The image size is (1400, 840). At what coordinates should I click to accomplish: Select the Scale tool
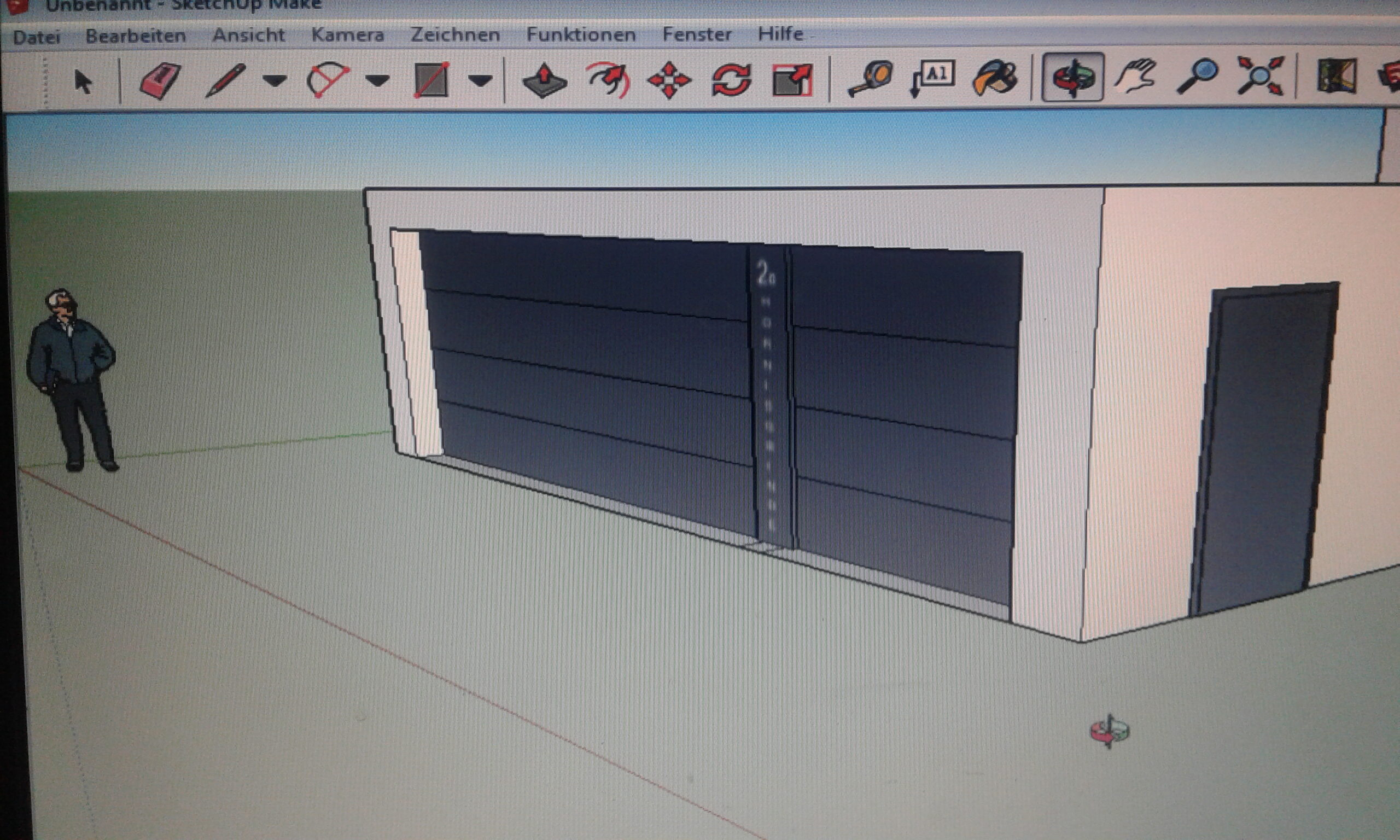click(792, 80)
